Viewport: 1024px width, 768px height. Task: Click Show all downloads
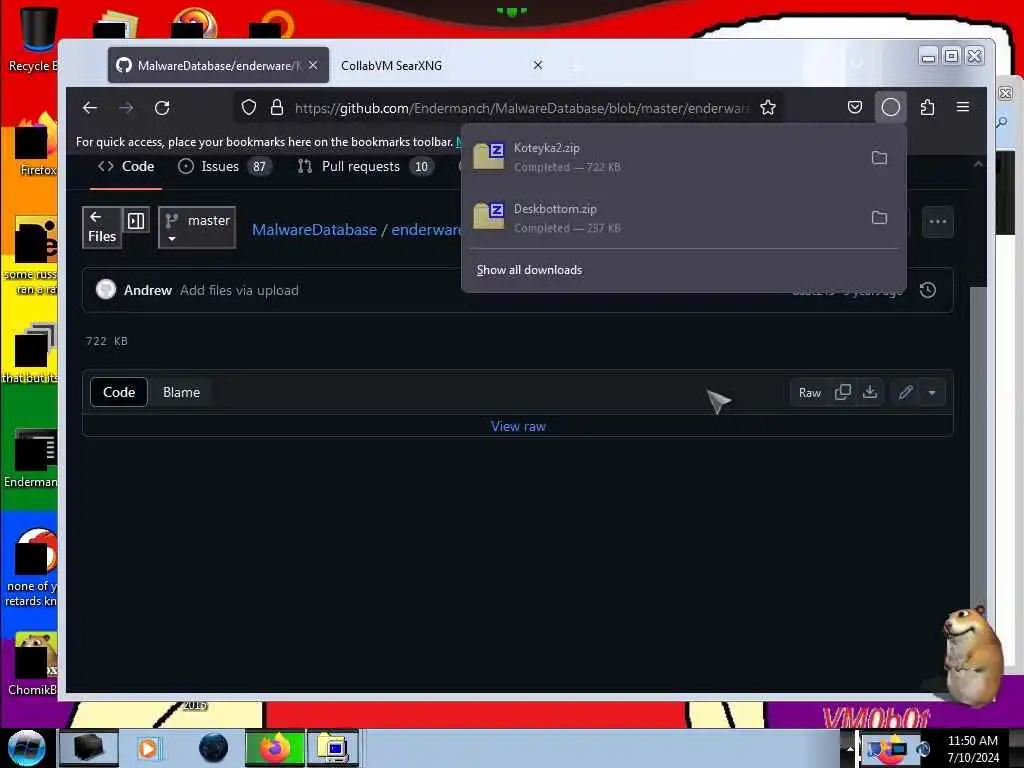tap(529, 270)
